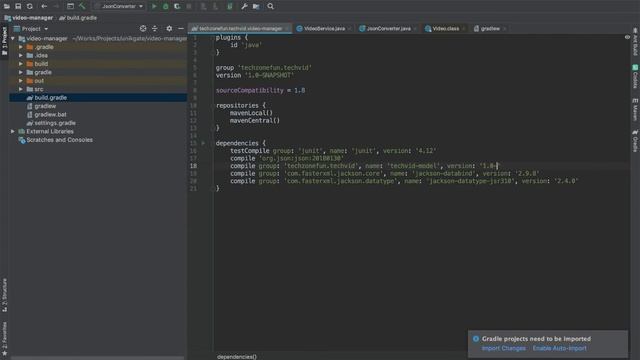Image resolution: width=640 pixels, height=360 pixels.
Task: Click the Save All toolbar icon
Action: coord(18,6)
